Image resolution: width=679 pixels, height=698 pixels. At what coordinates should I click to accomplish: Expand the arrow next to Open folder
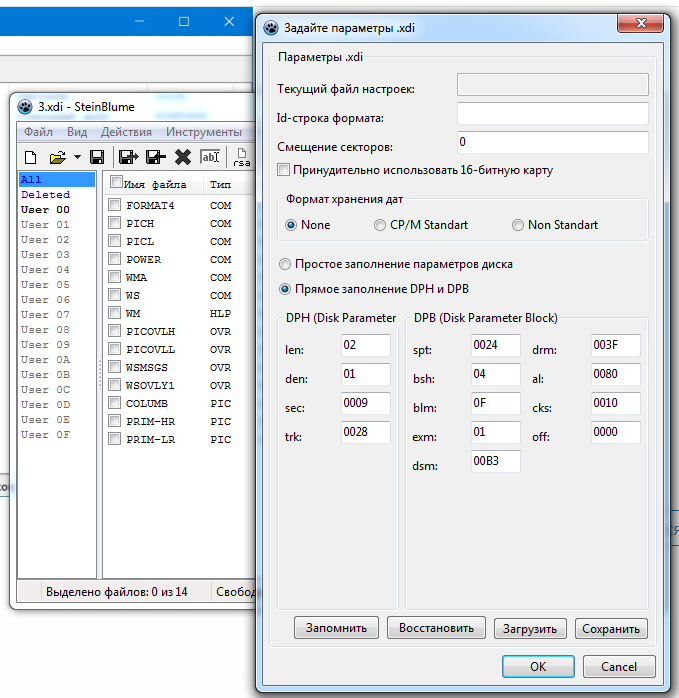[x=77, y=157]
